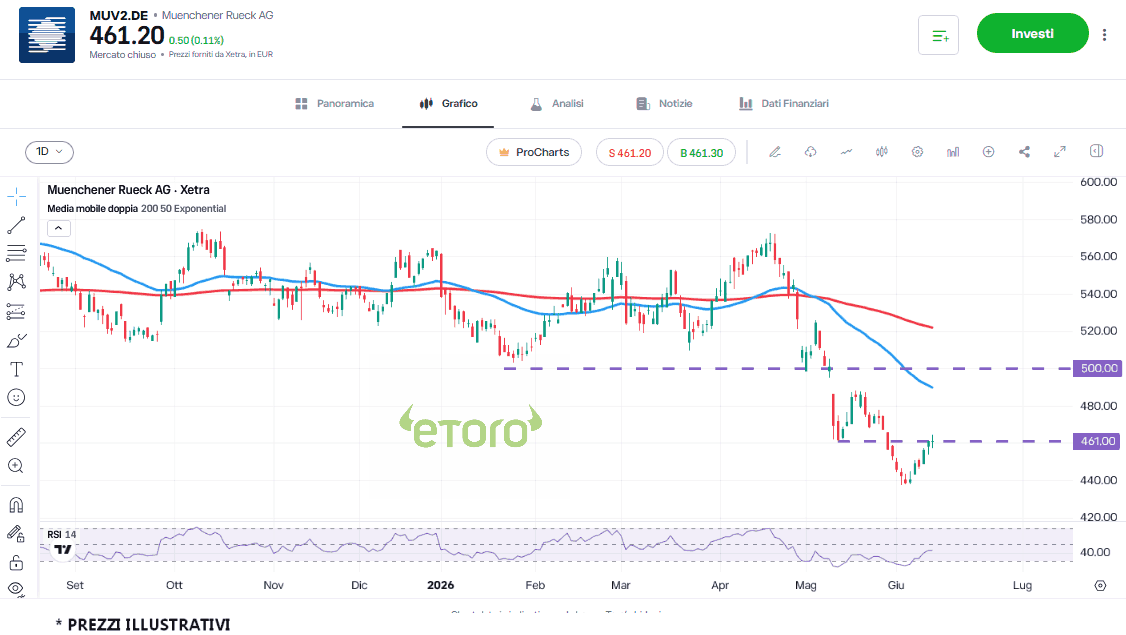Toggle visibility of all drawings
This screenshot has height=635, width=1126.
point(16,589)
